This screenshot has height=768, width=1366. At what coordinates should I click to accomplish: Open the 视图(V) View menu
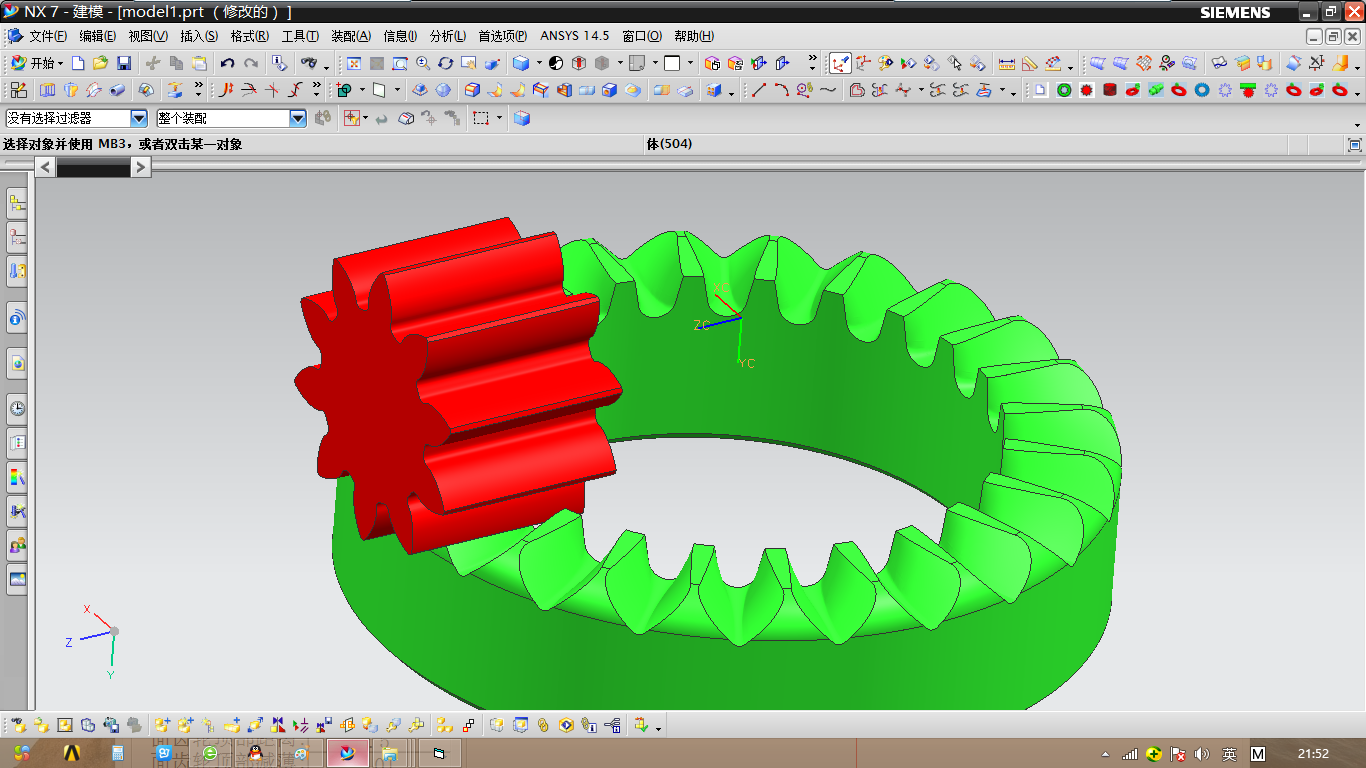point(148,36)
